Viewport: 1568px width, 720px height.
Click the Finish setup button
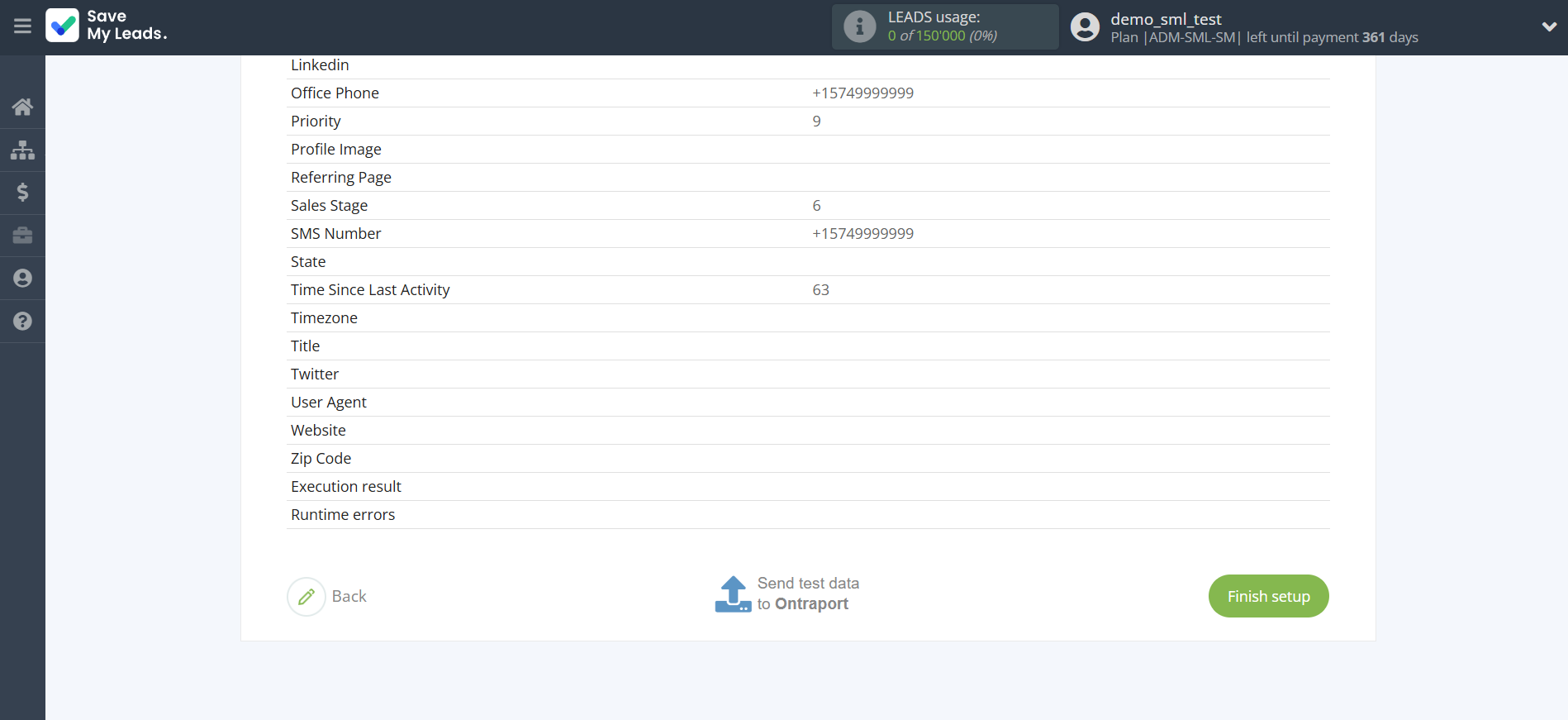coord(1268,596)
